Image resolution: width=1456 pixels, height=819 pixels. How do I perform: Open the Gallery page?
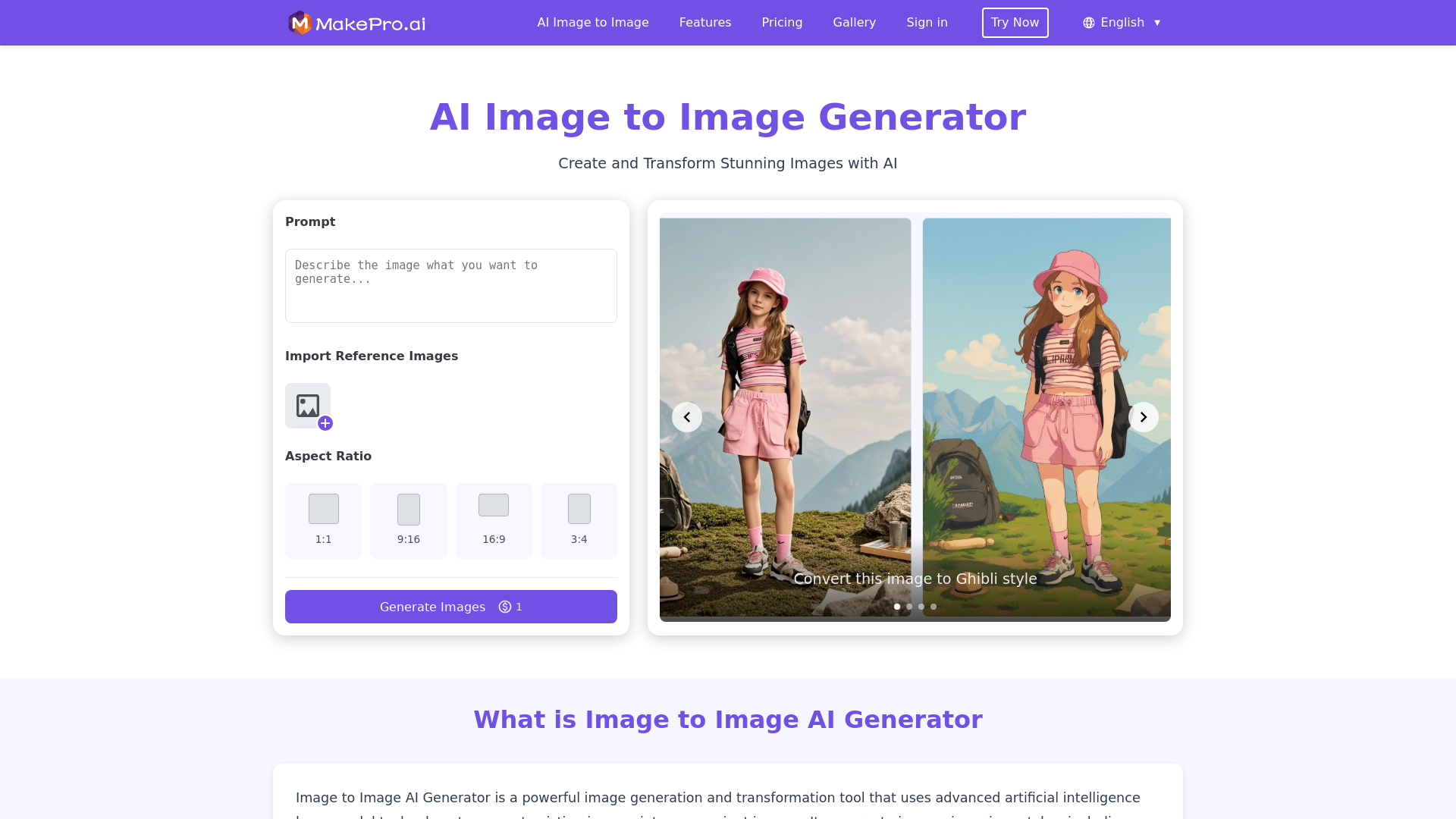tap(854, 23)
